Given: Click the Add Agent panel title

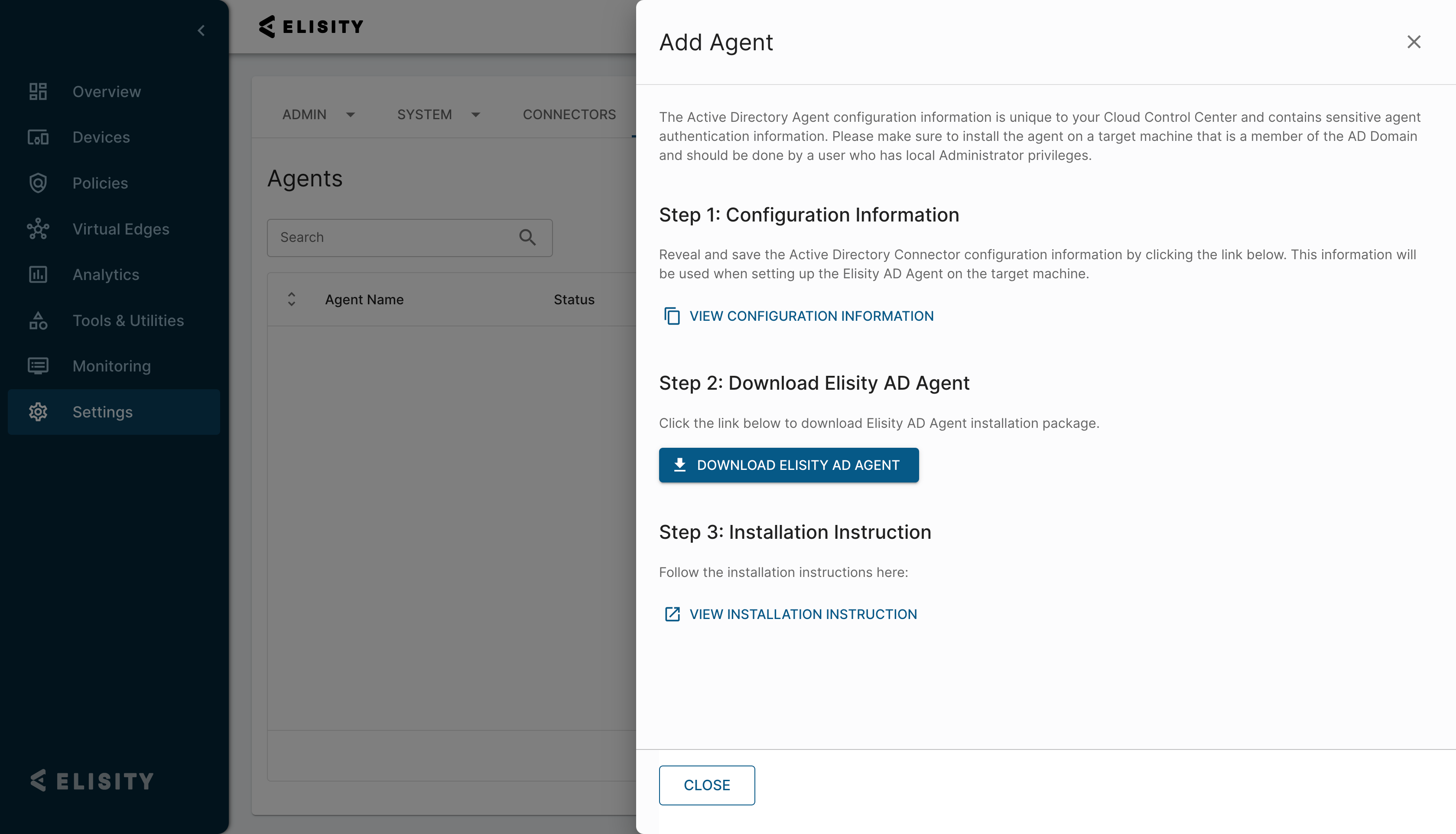Looking at the screenshot, I should [x=716, y=42].
